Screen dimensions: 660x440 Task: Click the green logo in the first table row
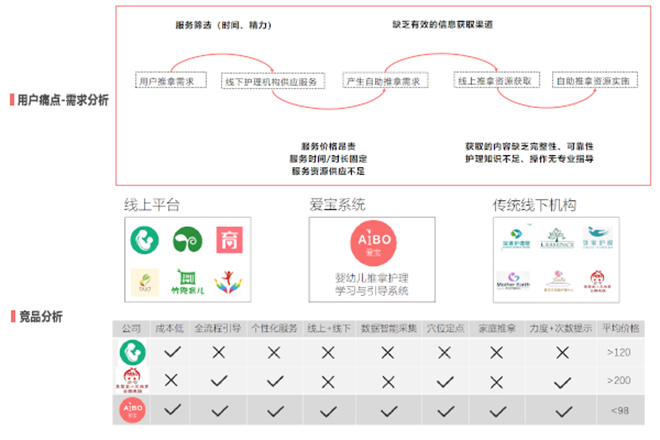[x=132, y=352]
